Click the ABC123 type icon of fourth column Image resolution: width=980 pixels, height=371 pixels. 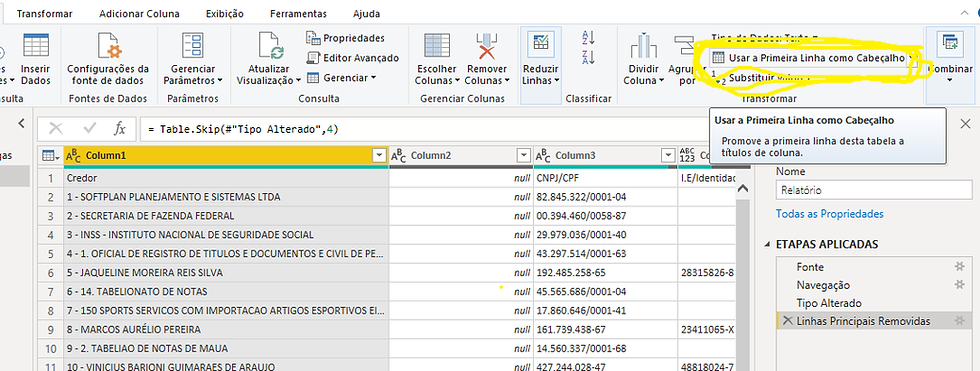688,156
